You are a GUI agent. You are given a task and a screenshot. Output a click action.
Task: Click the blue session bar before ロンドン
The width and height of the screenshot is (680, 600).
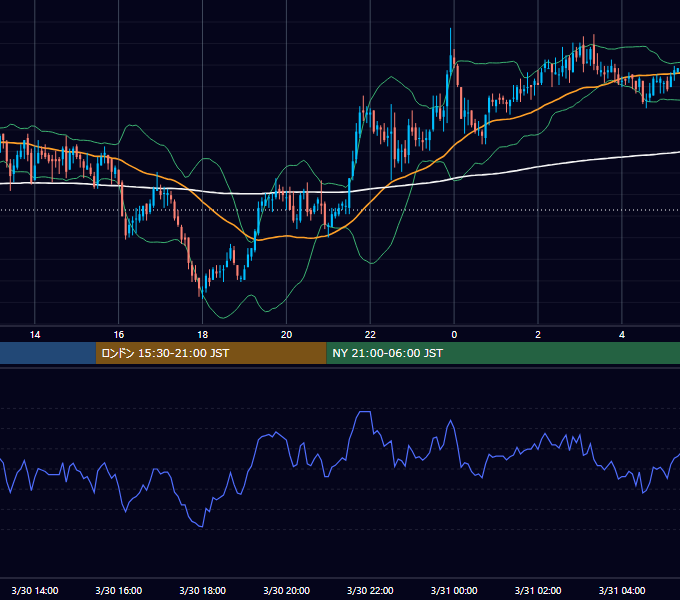tap(48, 353)
